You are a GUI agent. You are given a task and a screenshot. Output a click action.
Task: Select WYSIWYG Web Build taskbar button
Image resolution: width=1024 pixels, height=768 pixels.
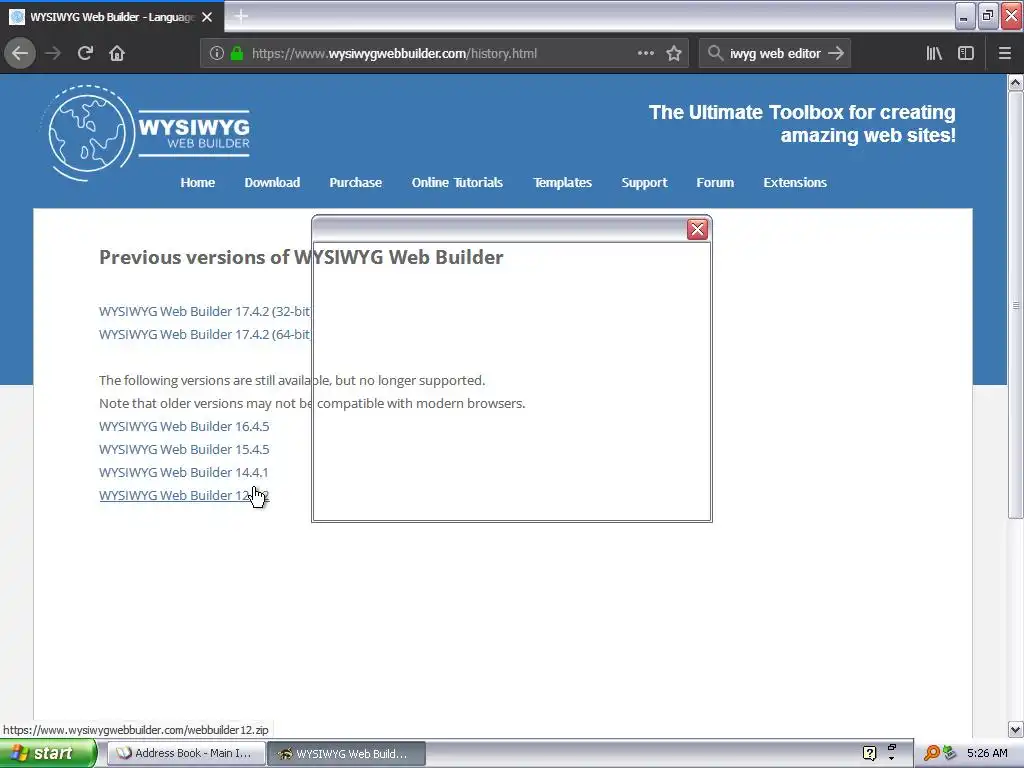(347, 754)
